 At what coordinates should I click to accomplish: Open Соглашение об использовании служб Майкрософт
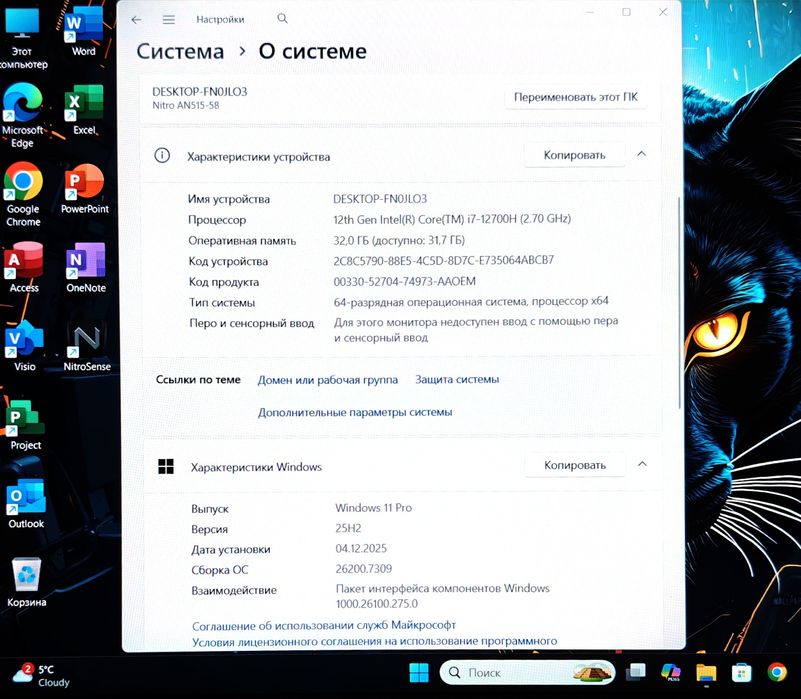coord(323,625)
